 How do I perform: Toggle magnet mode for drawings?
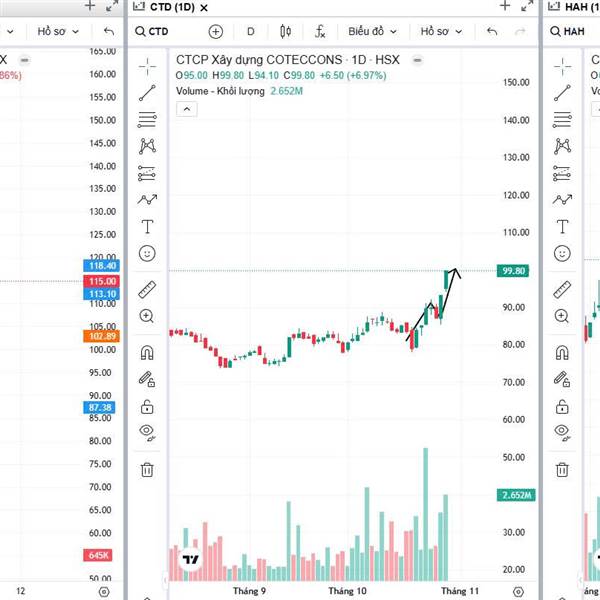147,352
